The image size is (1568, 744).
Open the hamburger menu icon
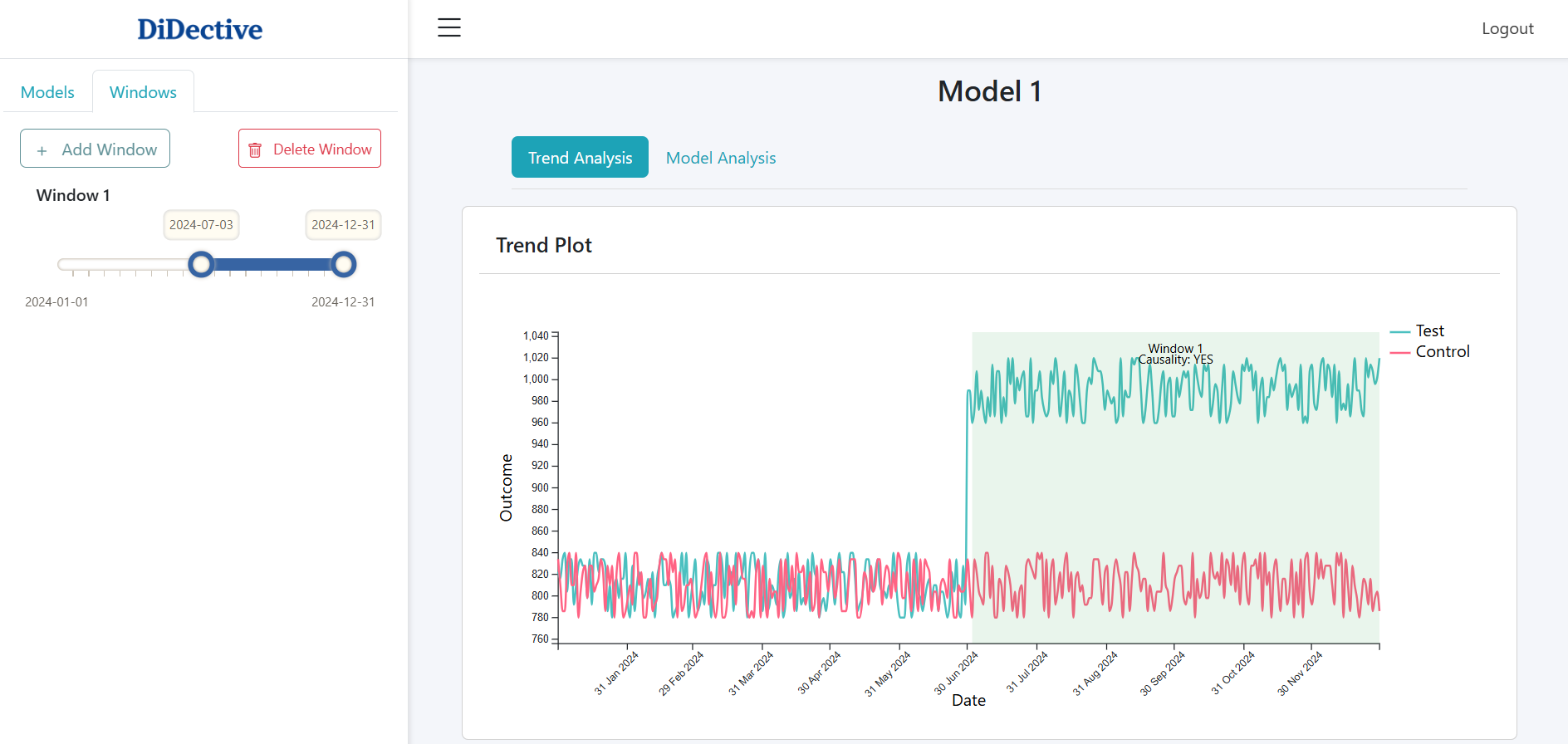(449, 27)
